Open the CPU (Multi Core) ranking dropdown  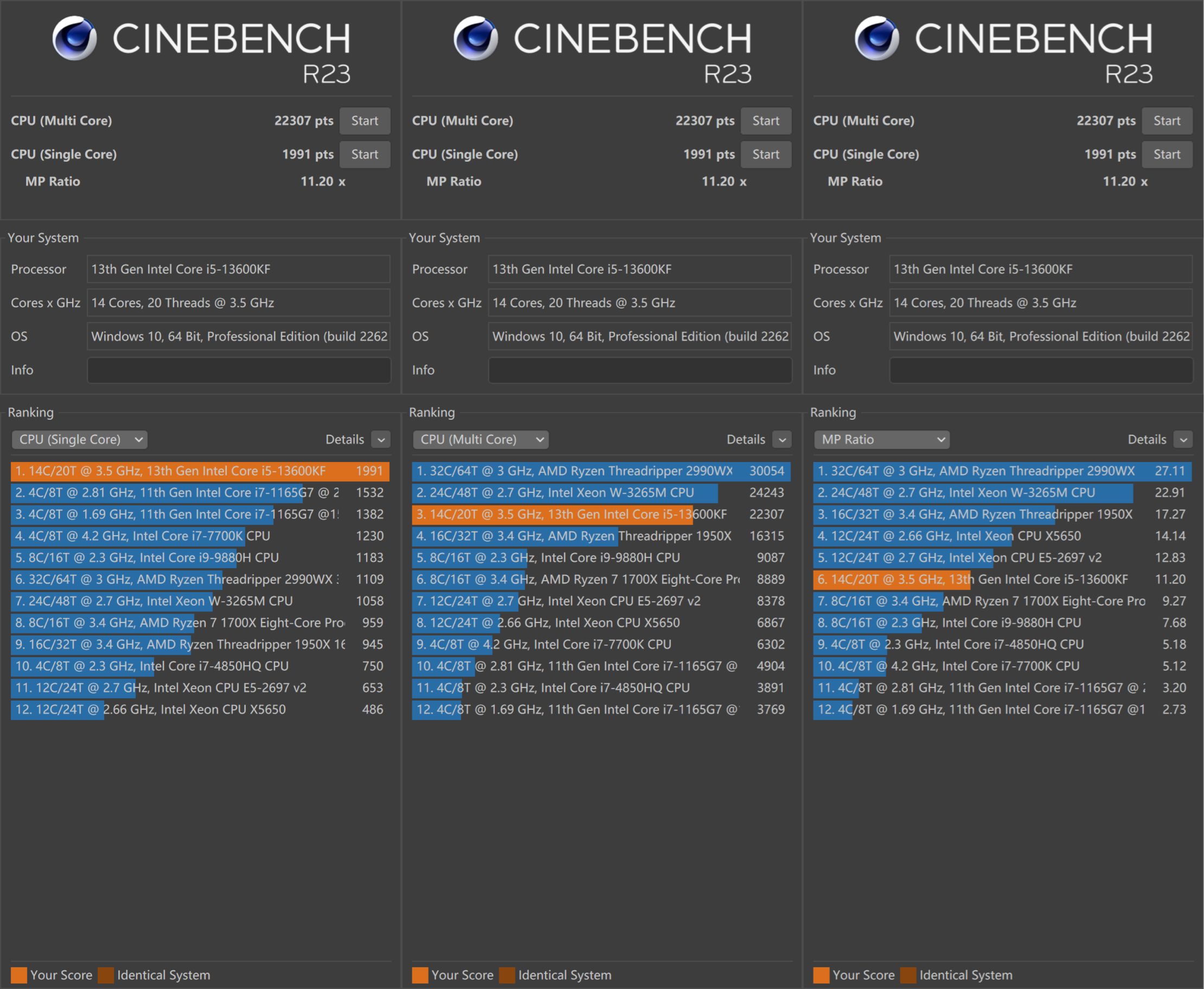point(481,439)
